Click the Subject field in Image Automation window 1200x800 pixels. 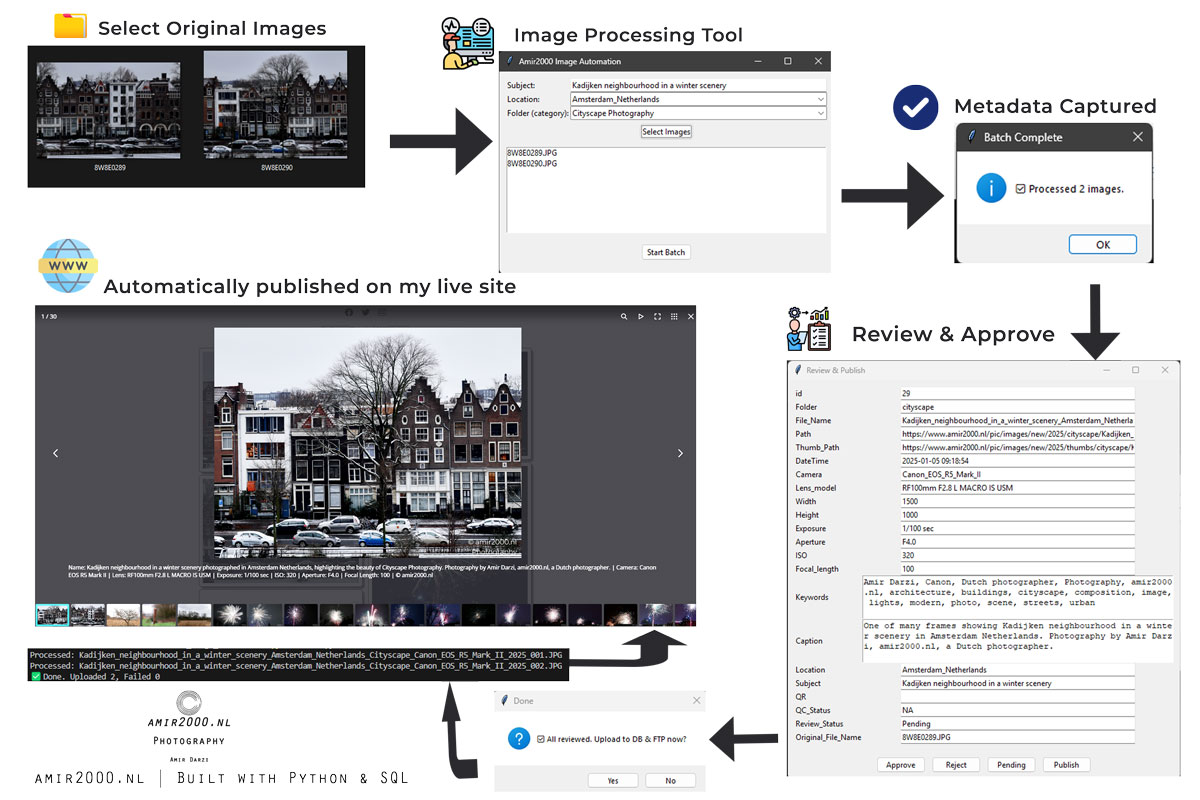click(x=698, y=85)
